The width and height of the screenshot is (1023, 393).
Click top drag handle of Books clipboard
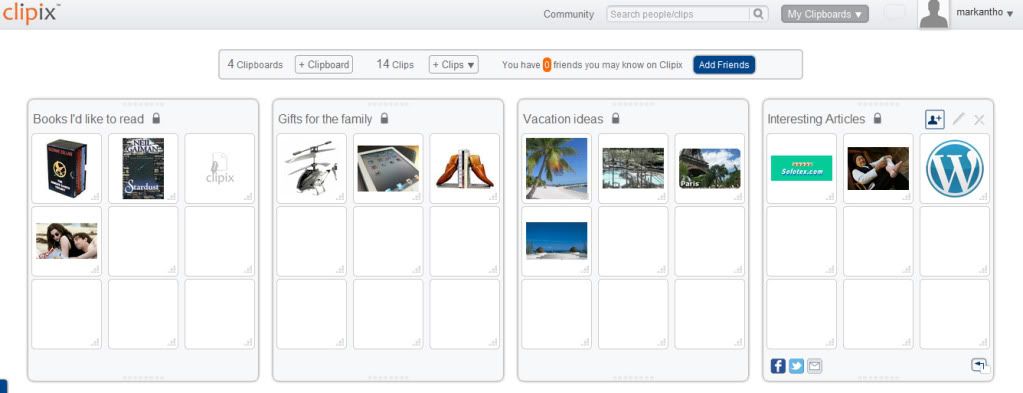143,103
